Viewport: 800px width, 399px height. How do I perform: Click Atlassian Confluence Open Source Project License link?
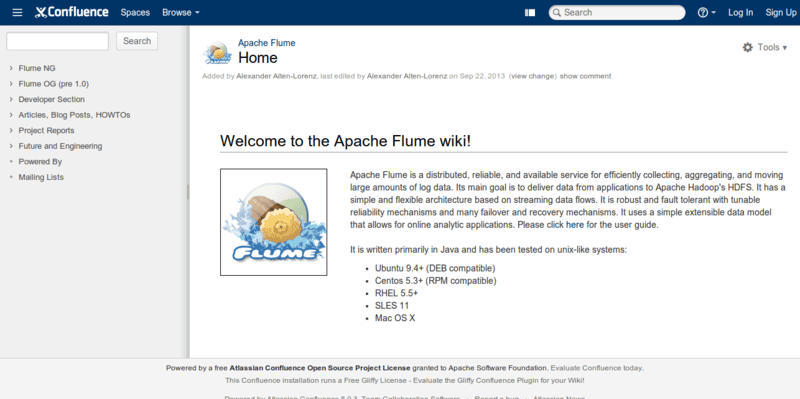coord(320,368)
